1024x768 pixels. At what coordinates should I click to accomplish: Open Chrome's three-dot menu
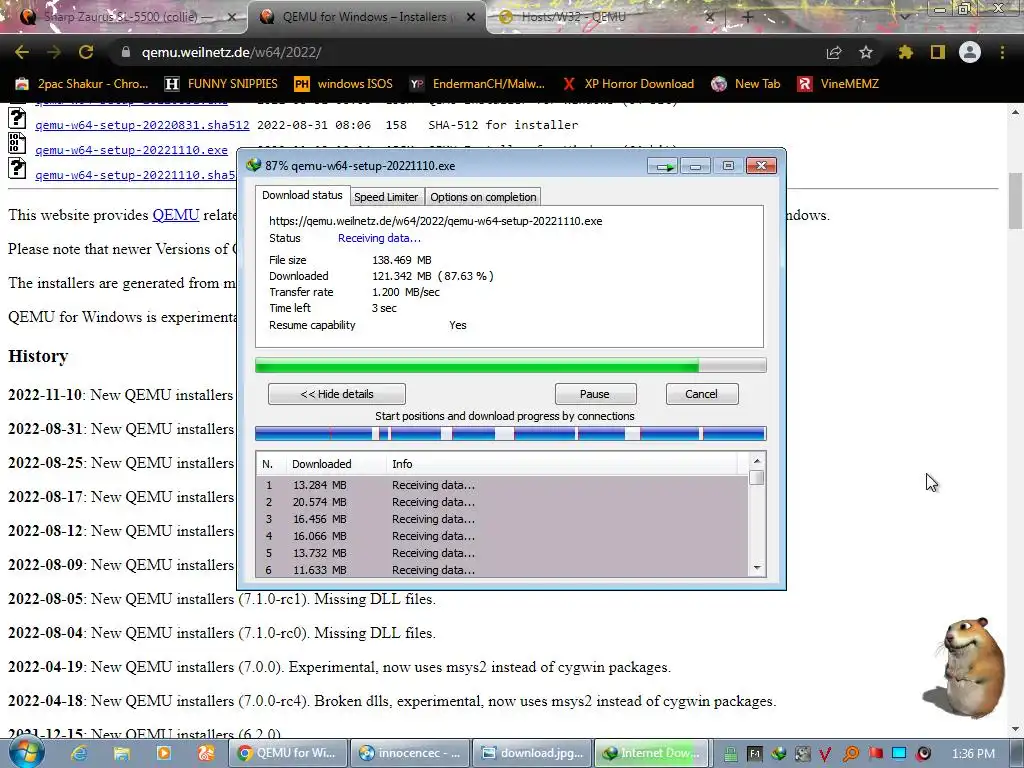[1002, 53]
